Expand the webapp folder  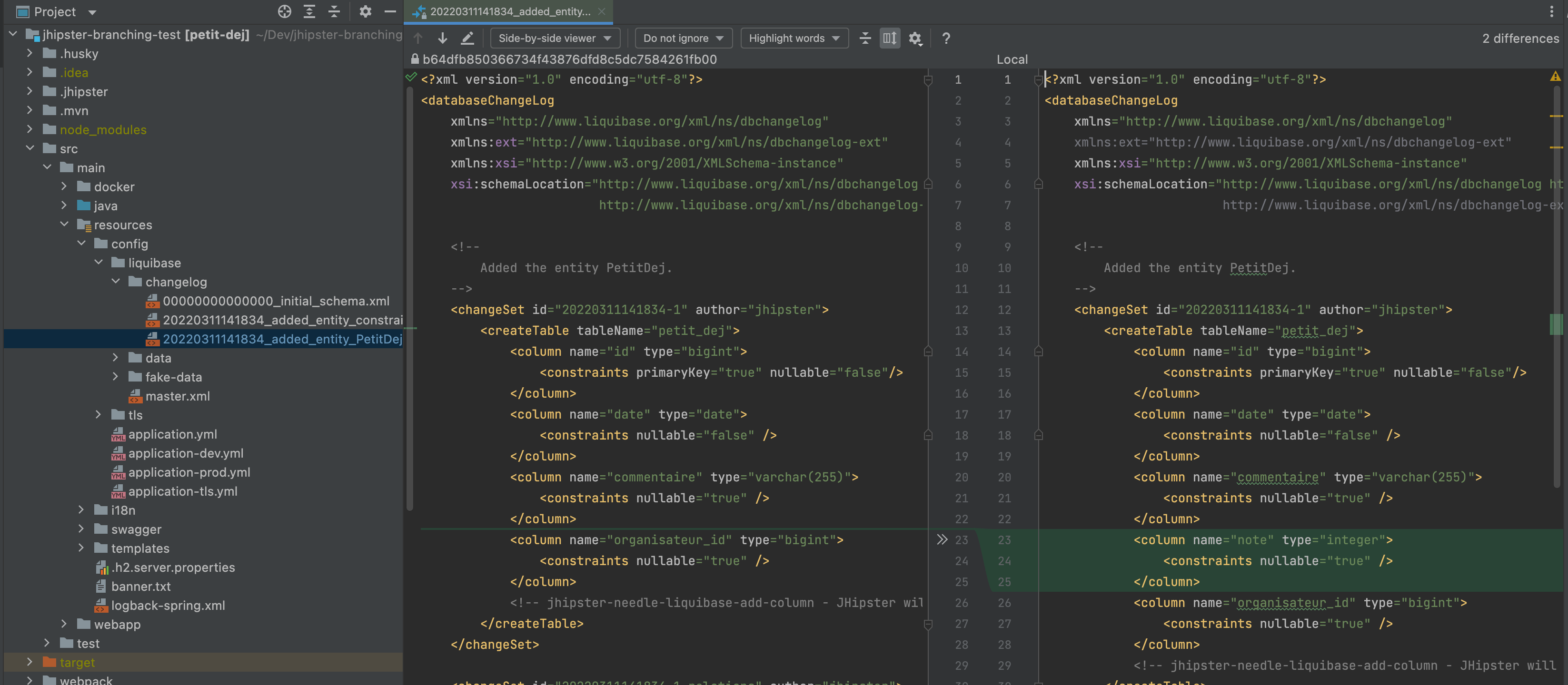pos(64,624)
